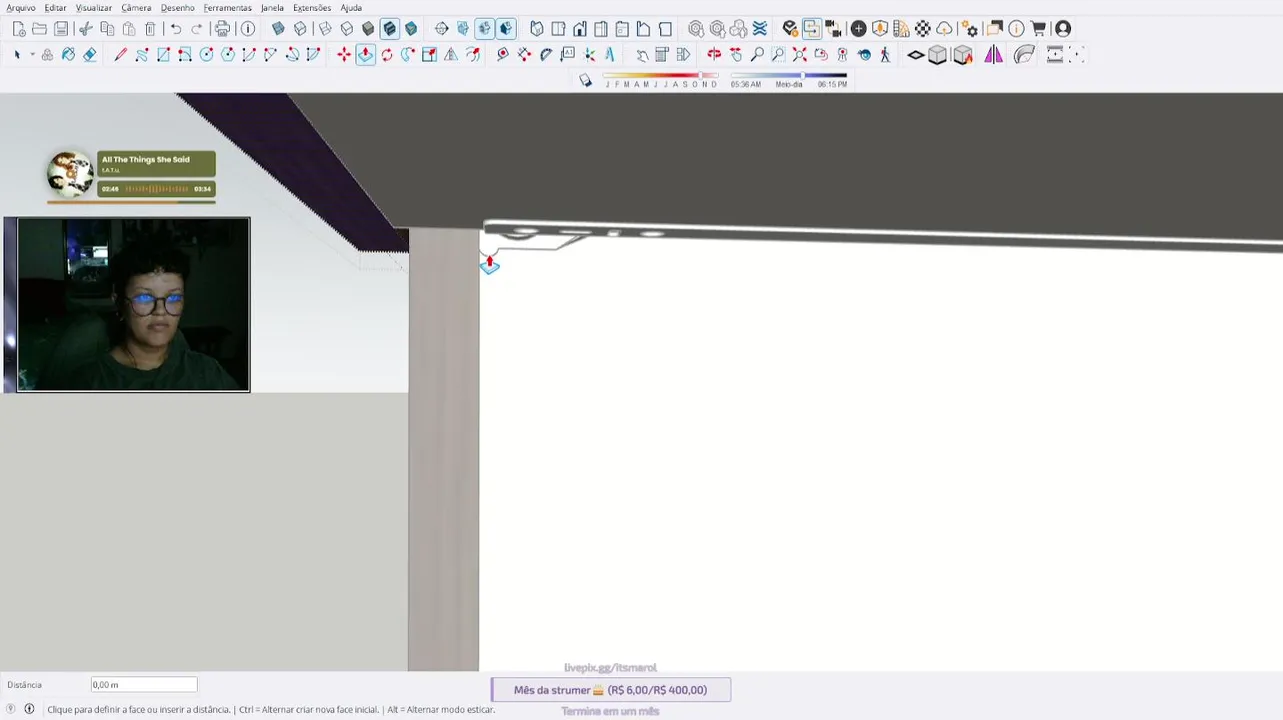This screenshot has height=720, width=1283.
Task: Select the Rotate tool
Action: 387,55
